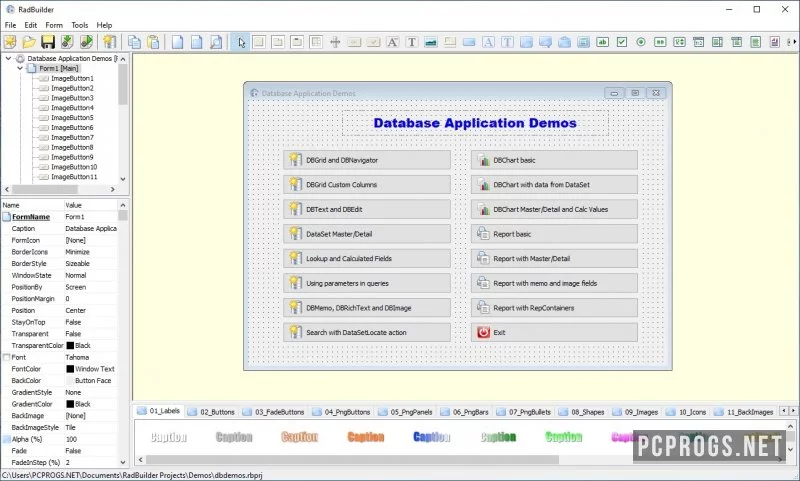
Task: Save project using the floppy disk icon
Action: click(x=48, y=42)
